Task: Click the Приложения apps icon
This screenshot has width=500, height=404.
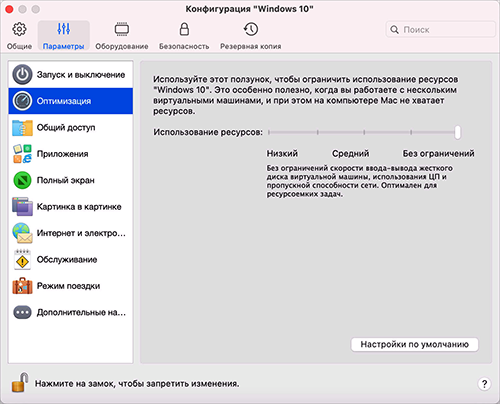Action: click(22, 154)
